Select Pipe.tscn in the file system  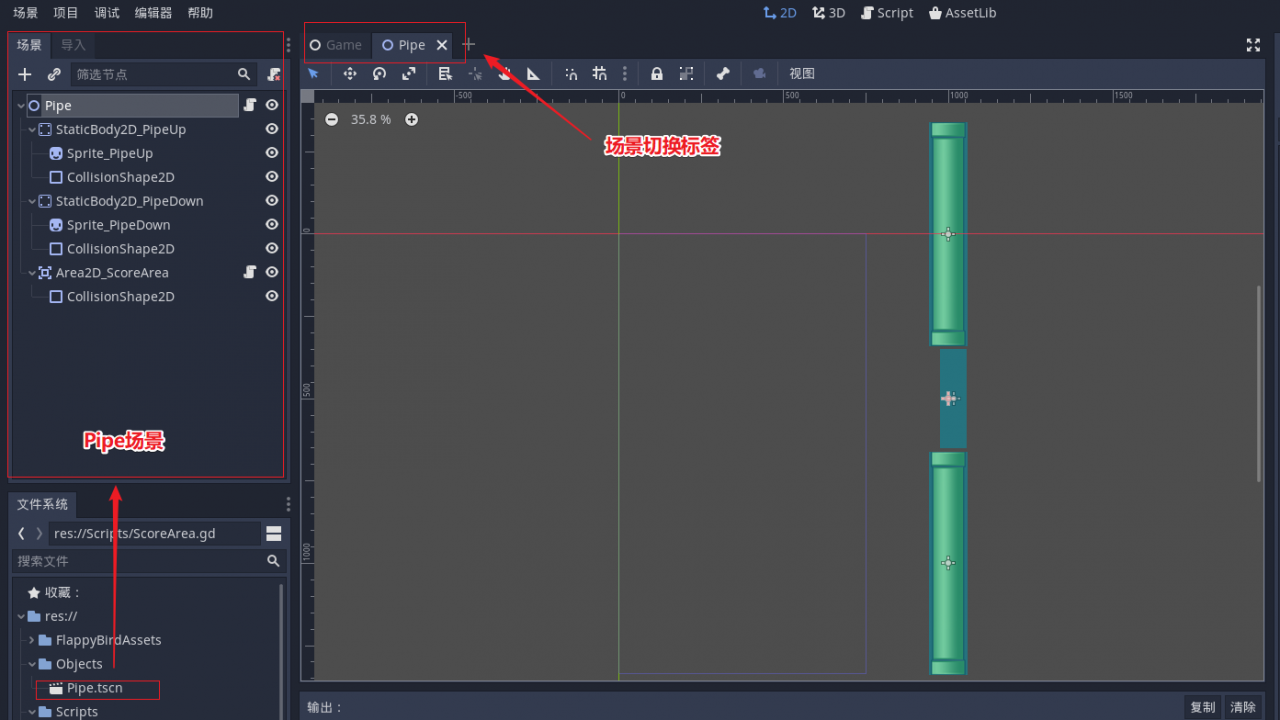(x=95, y=688)
